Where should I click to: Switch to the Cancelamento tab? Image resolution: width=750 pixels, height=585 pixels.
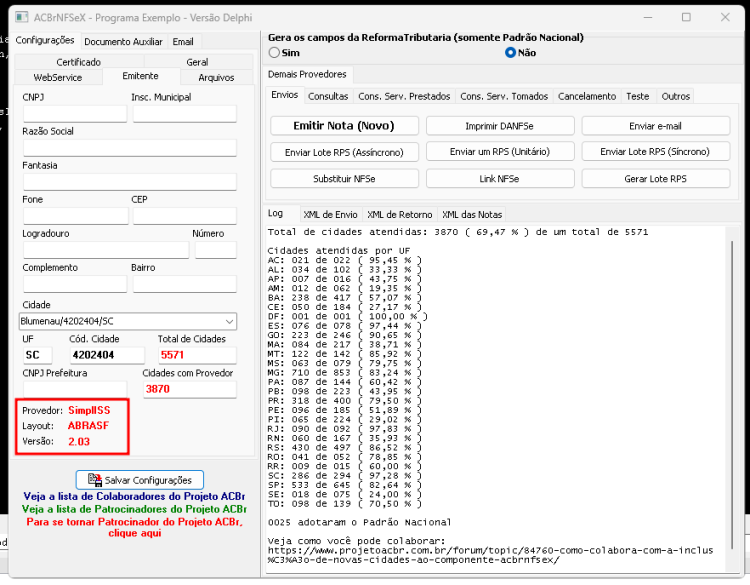click(x=587, y=96)
